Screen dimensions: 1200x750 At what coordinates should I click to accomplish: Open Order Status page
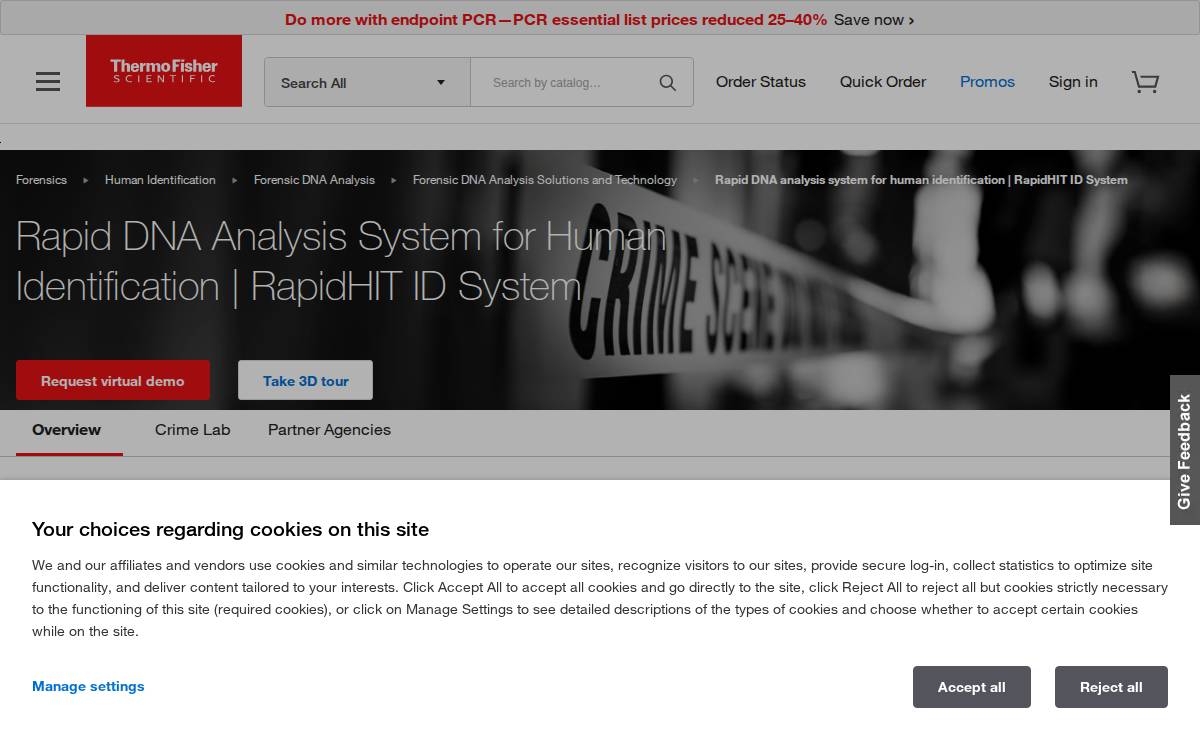point(761,82)
